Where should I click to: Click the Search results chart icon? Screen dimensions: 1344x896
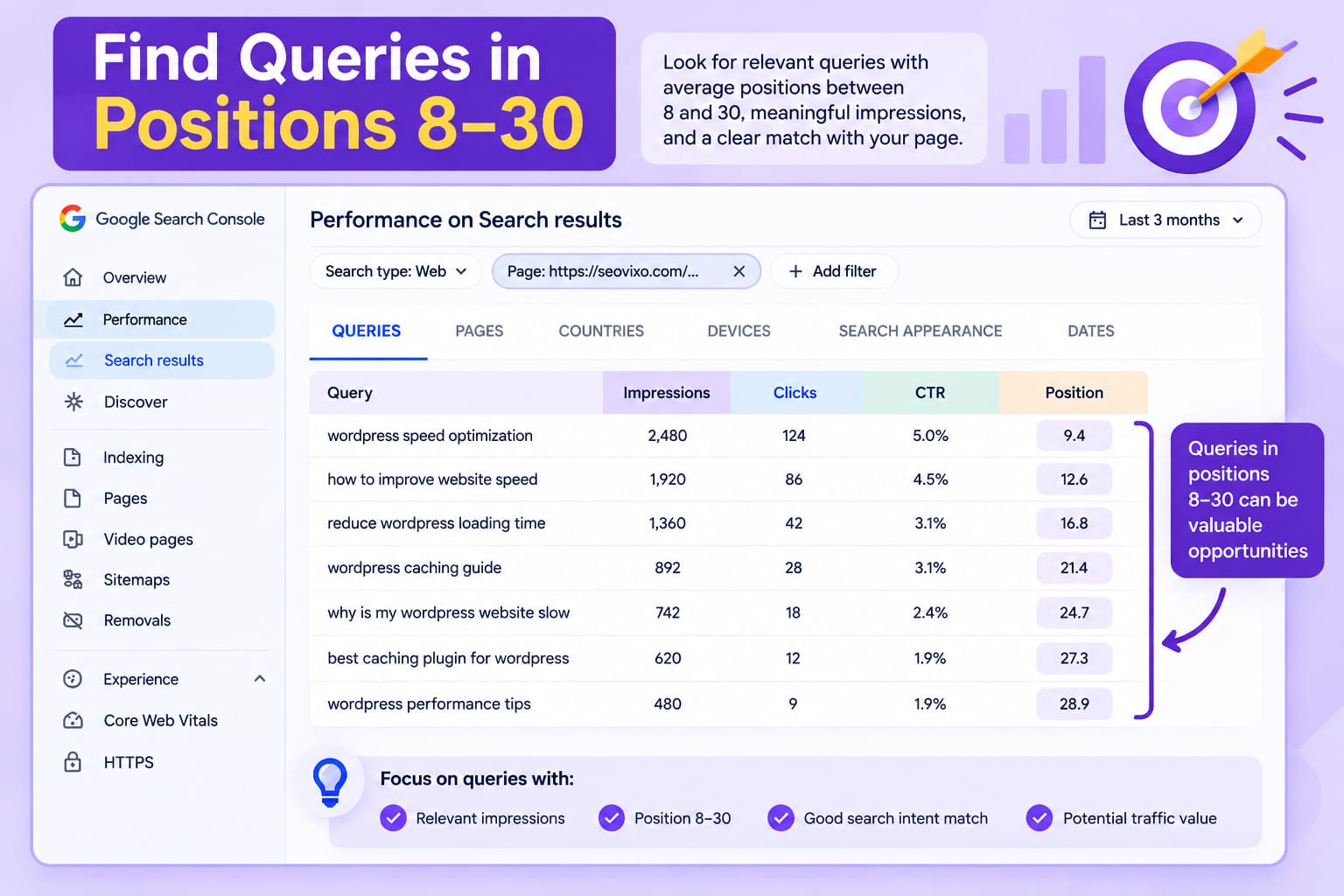(x=74, y=360)
